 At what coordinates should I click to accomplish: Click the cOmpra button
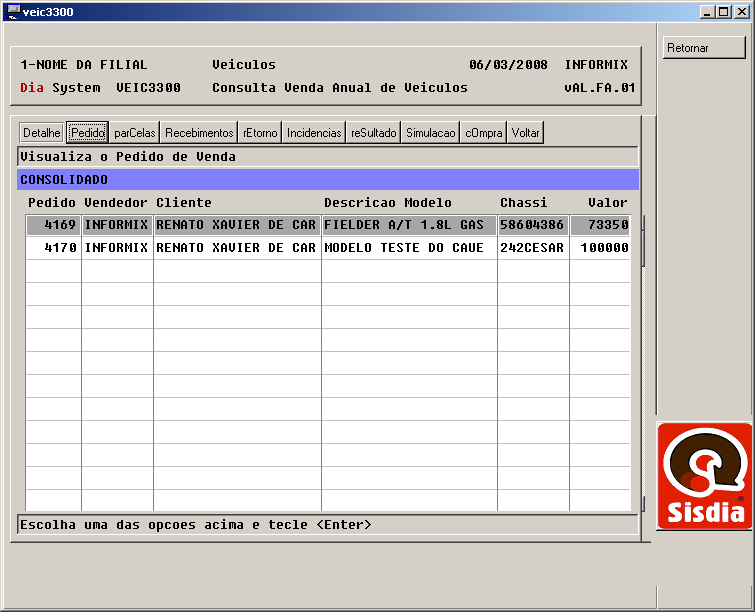pyautogui.click(x=484, y=133)
